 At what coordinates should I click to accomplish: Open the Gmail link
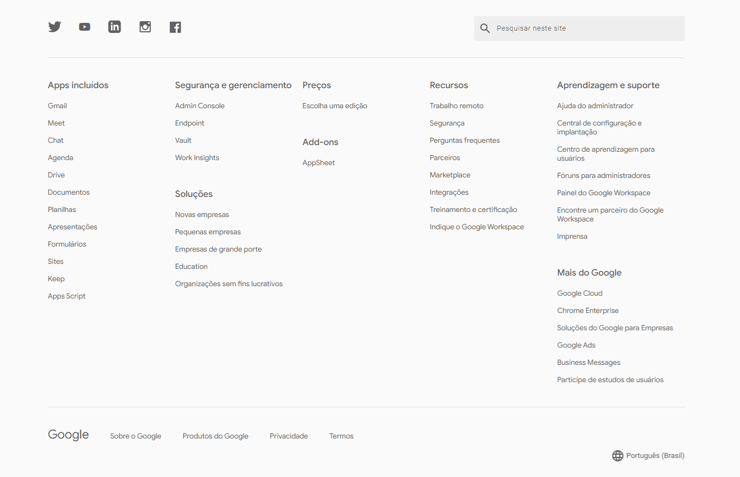pyautogui.click(x=57, y=106)
